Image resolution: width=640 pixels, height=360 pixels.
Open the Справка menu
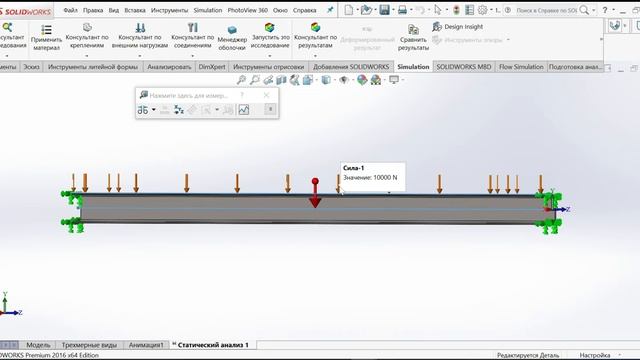click(x=304, y=10)
